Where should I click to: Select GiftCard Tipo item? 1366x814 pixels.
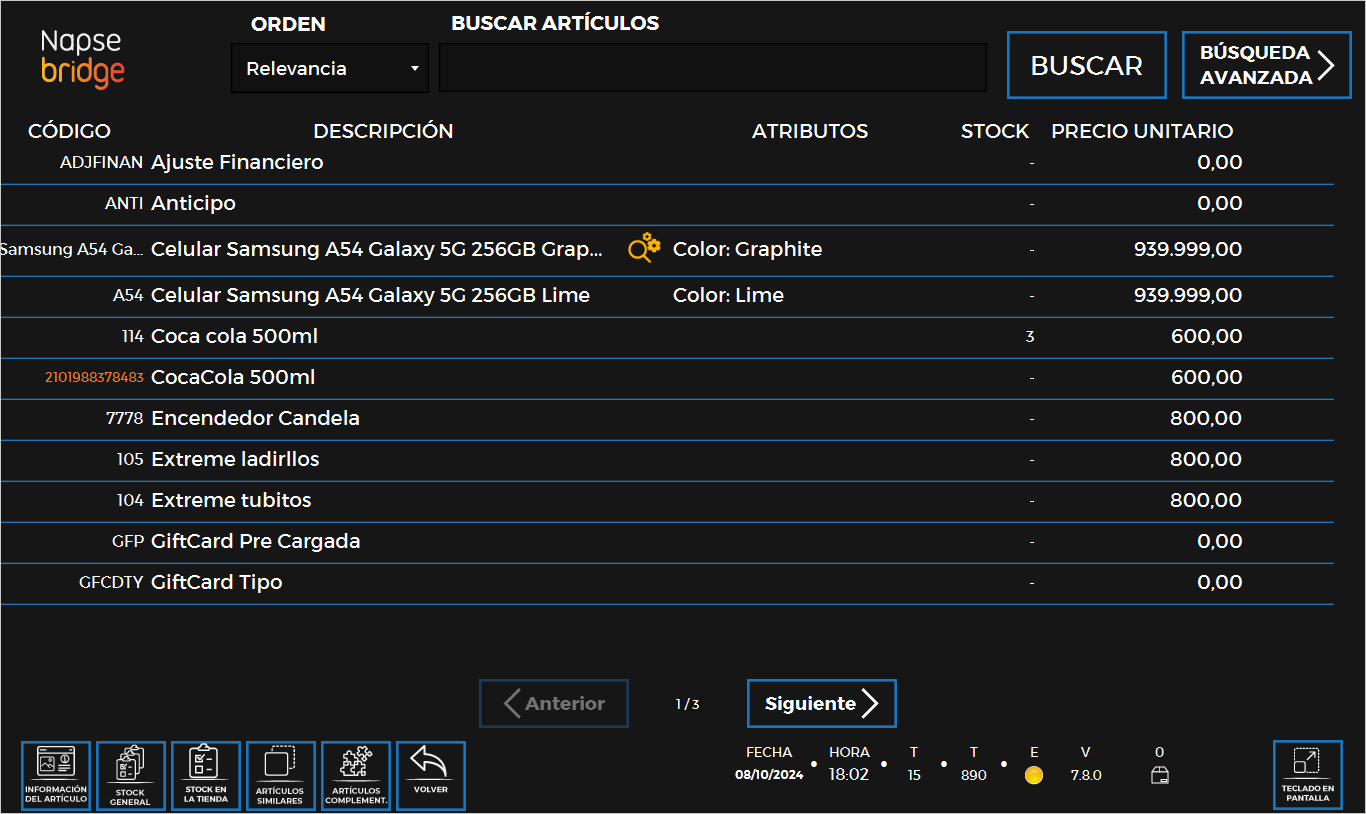tap(216, 582)
